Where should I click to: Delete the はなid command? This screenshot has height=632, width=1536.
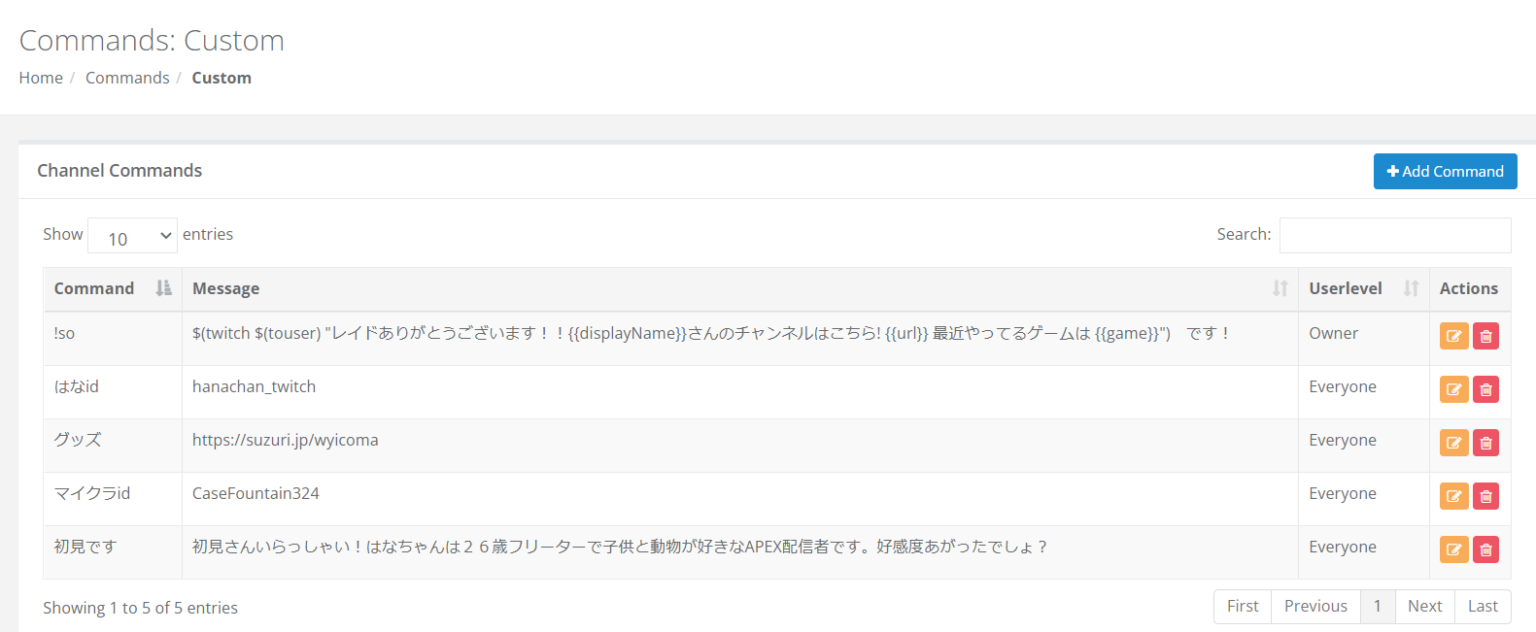tap(1485, 389)
